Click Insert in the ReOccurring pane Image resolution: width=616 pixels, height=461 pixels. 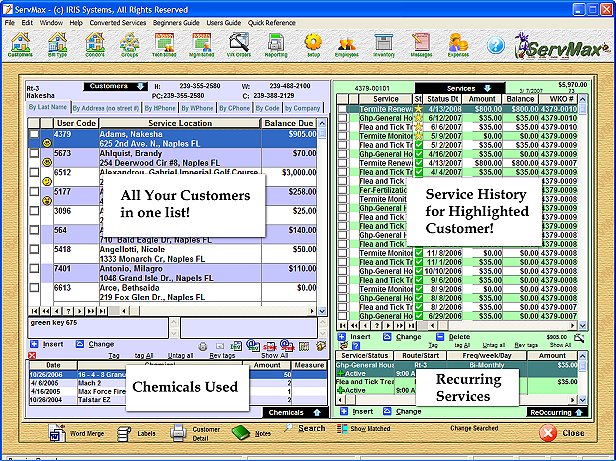tap(363, 411)
